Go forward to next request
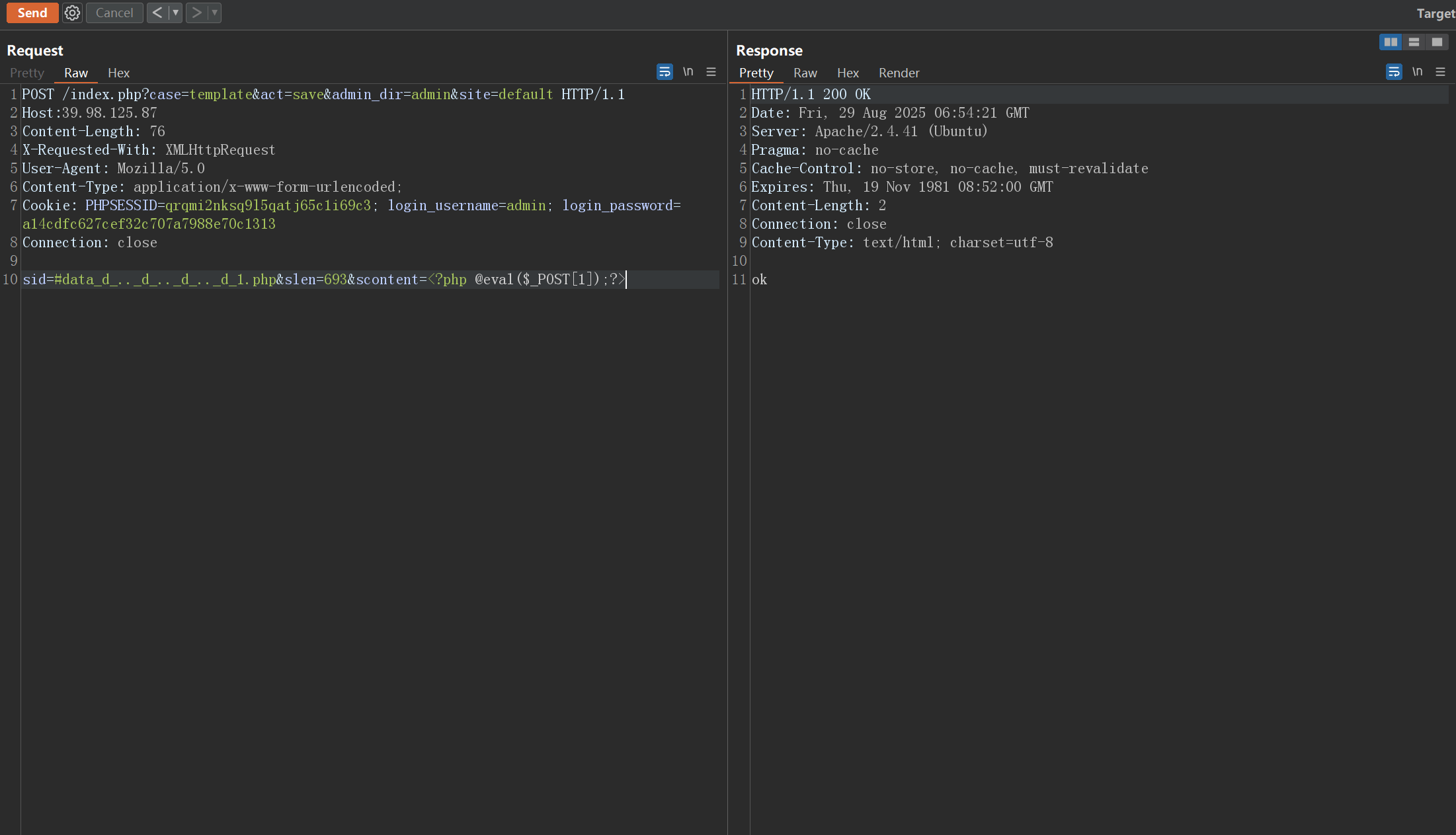 196,13
